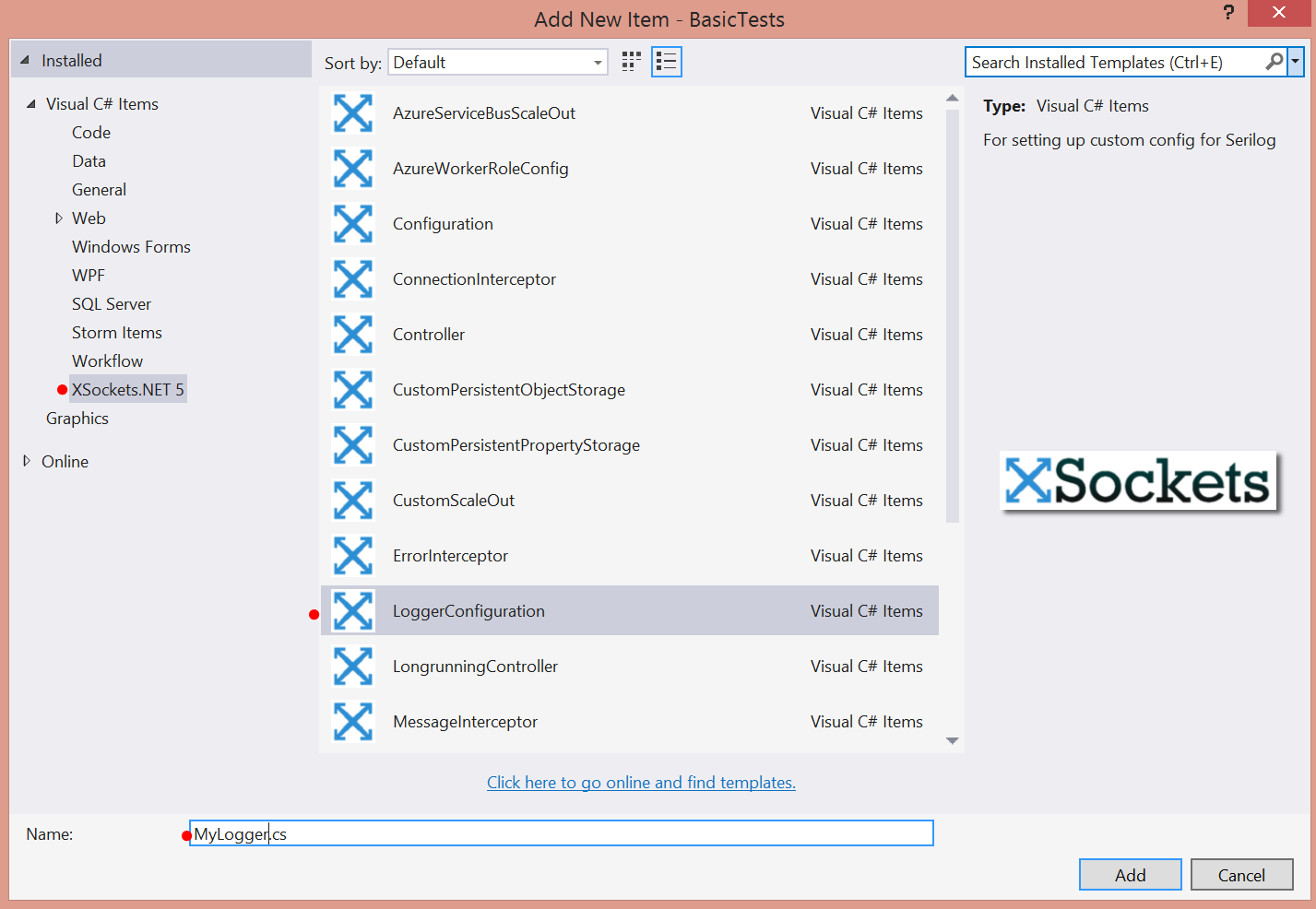
Task: Expand the Online category
Action: pyautogui.click(x=27, y=461)
